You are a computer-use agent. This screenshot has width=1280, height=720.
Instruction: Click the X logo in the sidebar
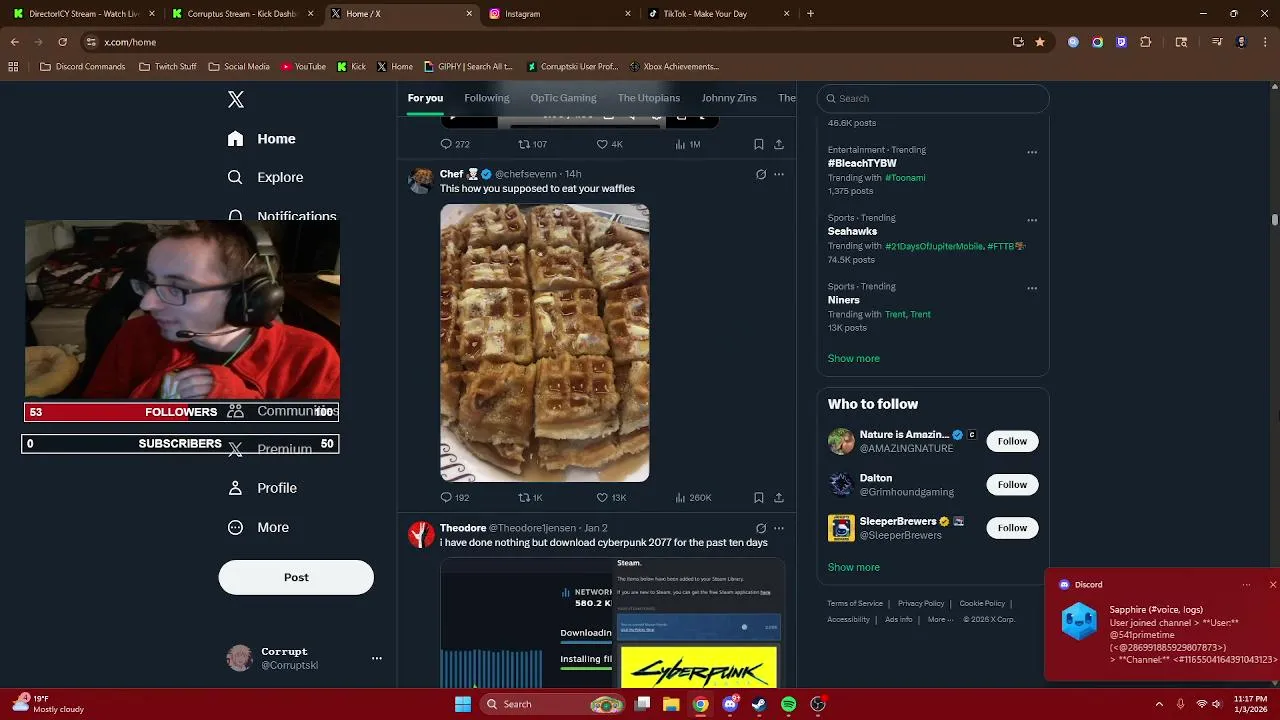click(x=236, y=99)
